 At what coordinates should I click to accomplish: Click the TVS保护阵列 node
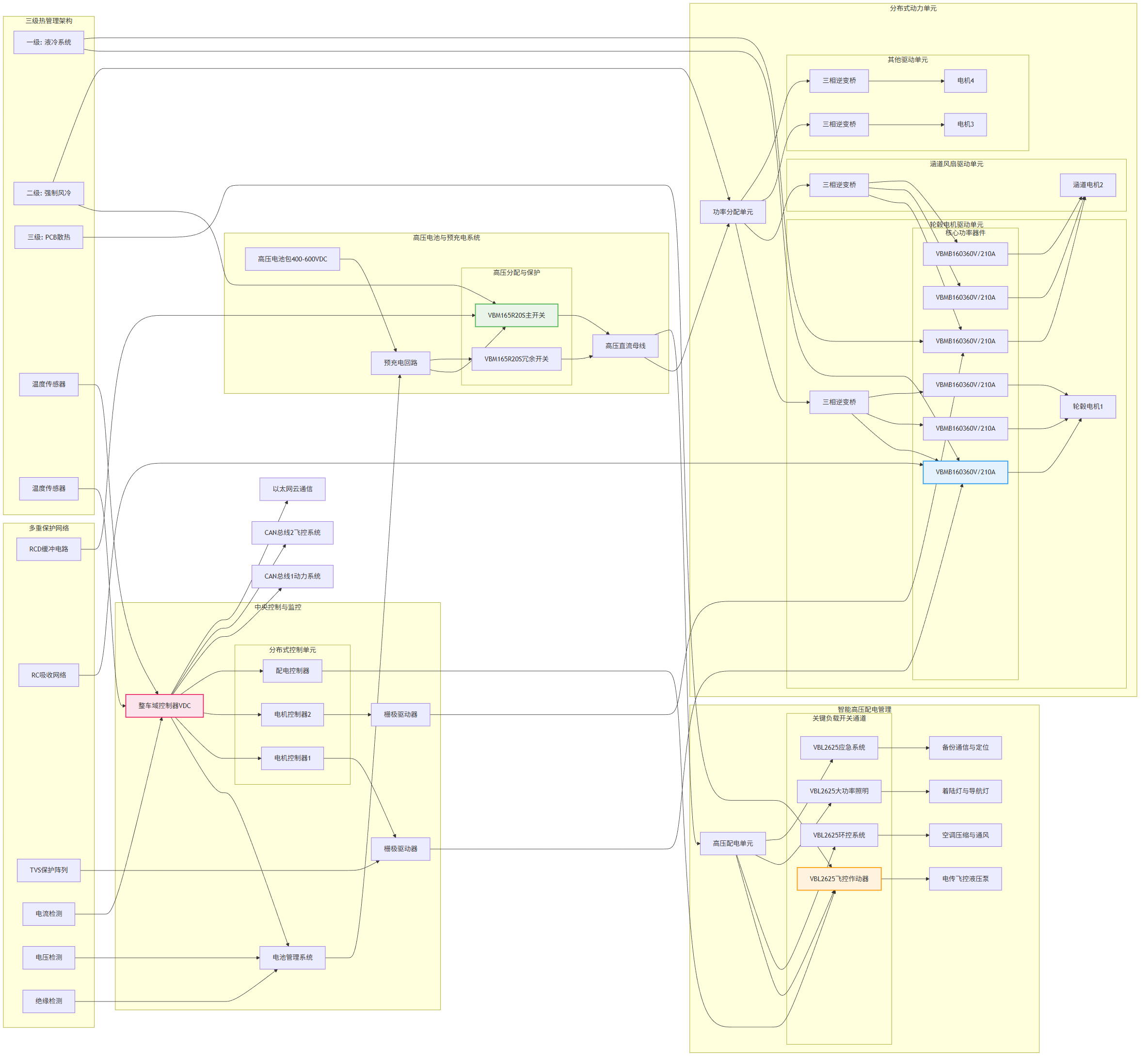[49, 870]
